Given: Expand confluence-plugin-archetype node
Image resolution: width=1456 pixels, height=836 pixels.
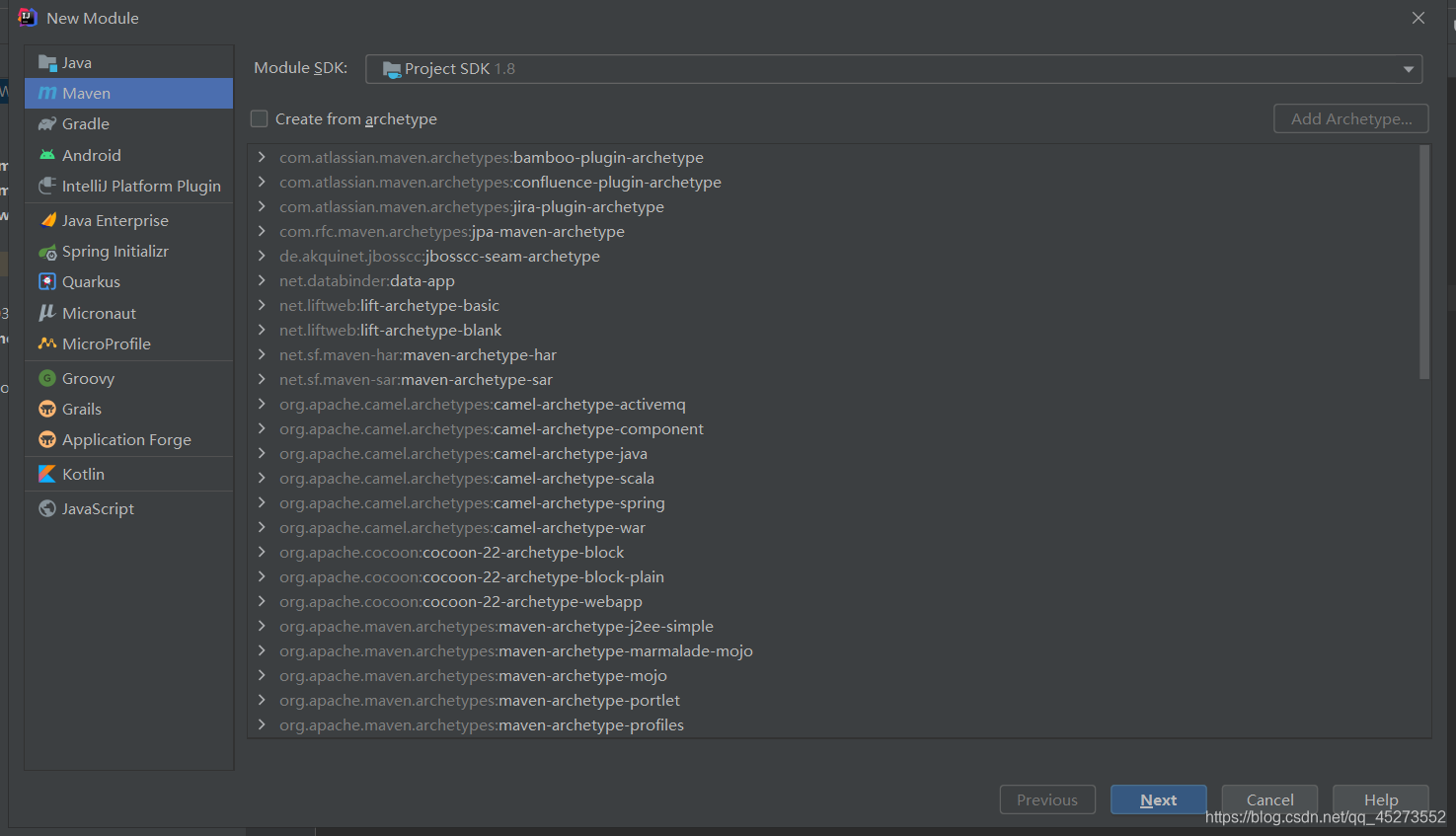Looking at the screenshot, I should (262, 182).
